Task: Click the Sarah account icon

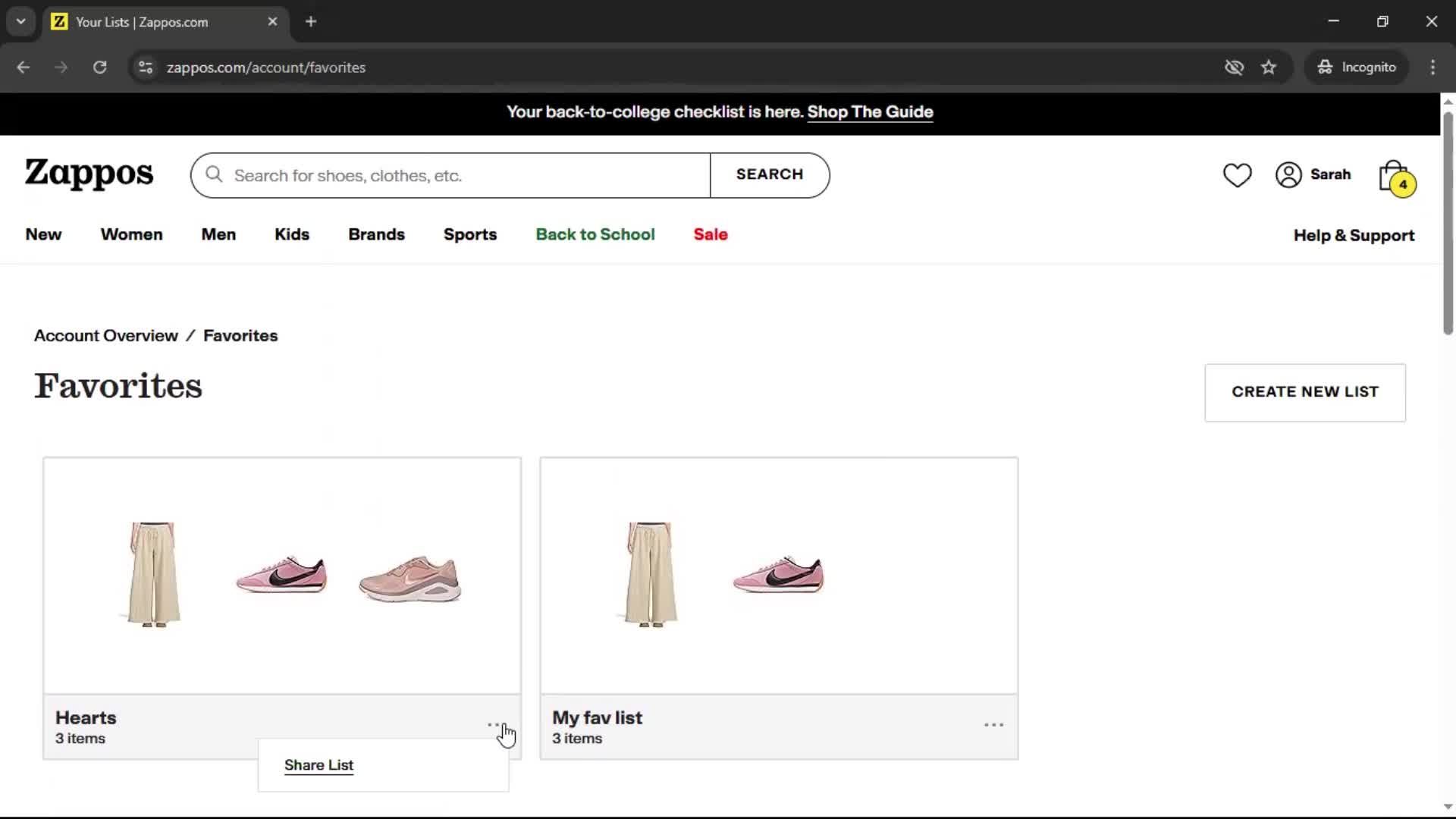Action: 1288,175
